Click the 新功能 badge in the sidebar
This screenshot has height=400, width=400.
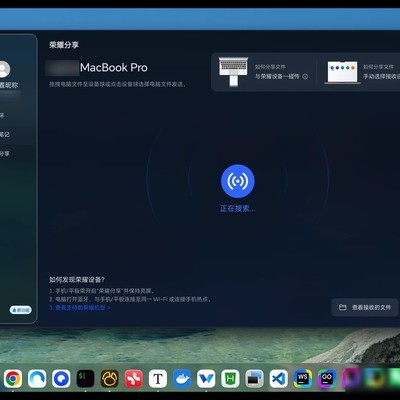21,310
